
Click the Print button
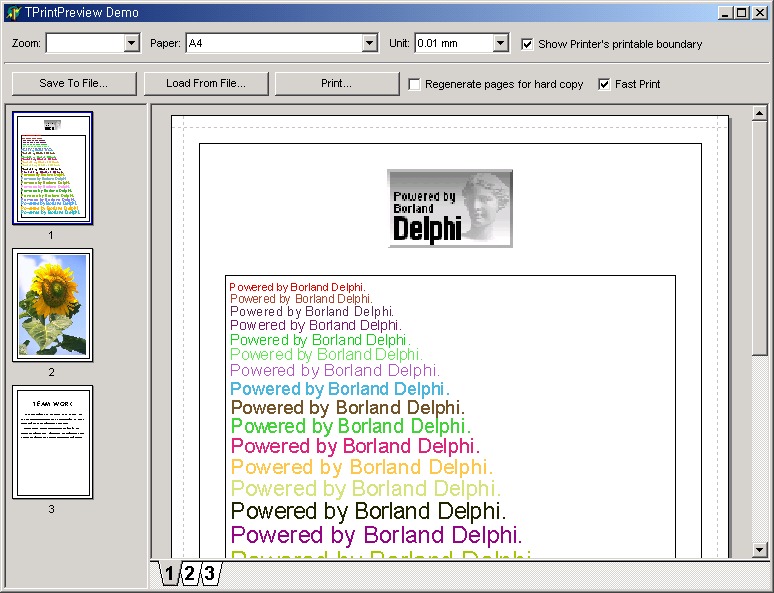pyautogui.click(x=337, y=83)
